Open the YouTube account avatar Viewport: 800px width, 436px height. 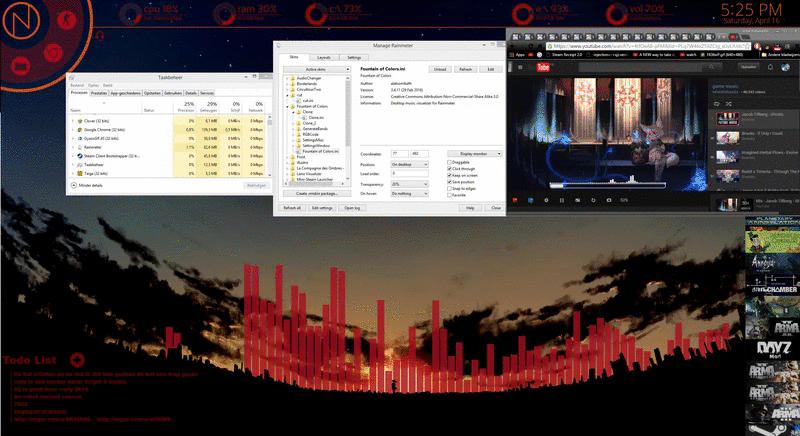(786, 67)
